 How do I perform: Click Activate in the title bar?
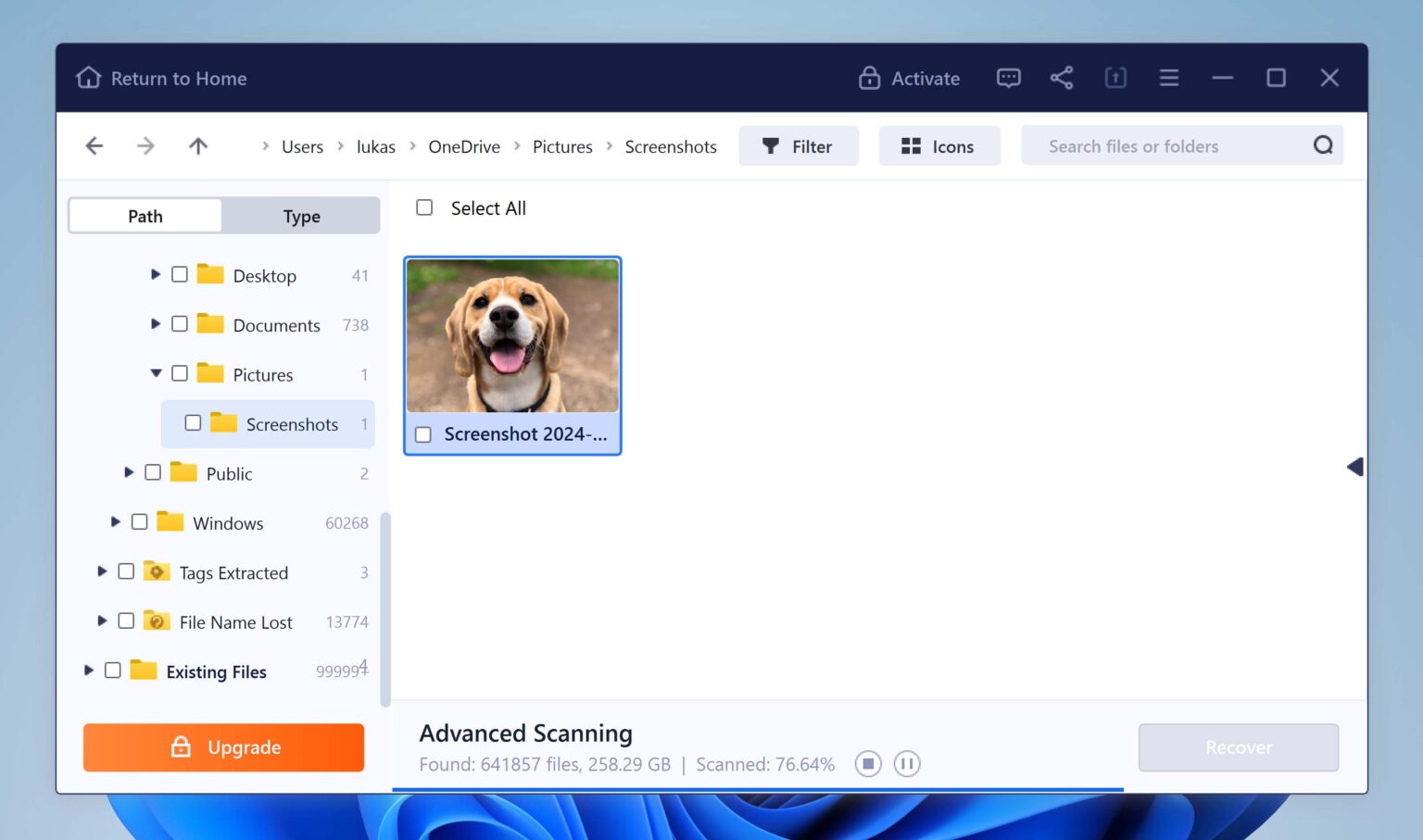[x=909, y=78]
